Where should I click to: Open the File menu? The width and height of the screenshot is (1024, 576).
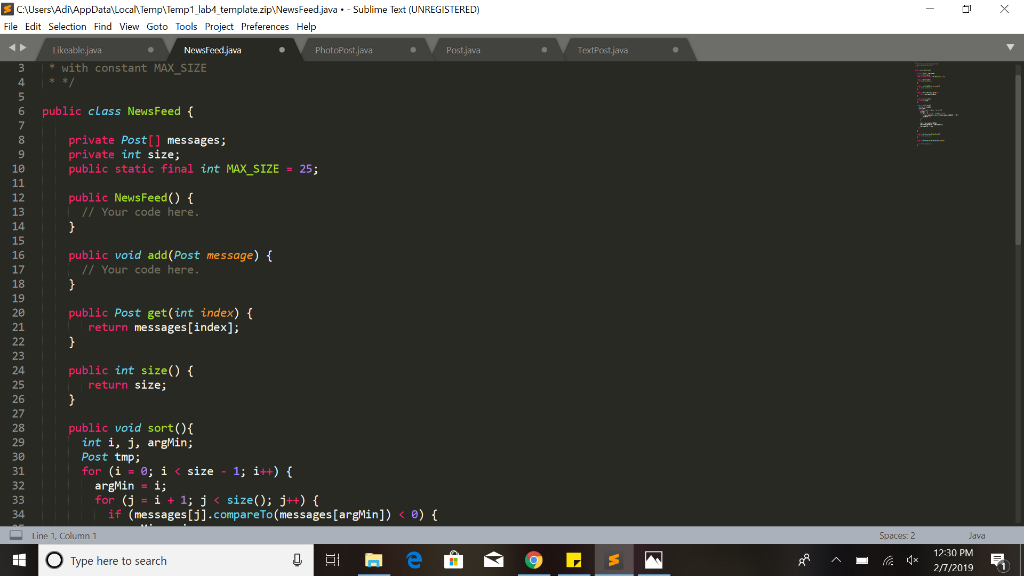(x=10, y=27)
